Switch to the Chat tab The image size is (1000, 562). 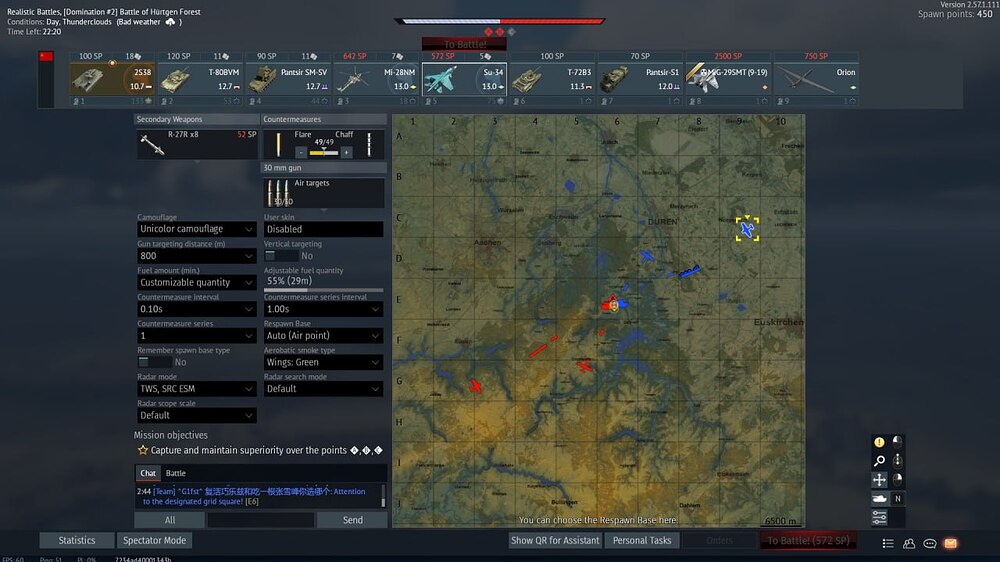click(x=148, y=473)
